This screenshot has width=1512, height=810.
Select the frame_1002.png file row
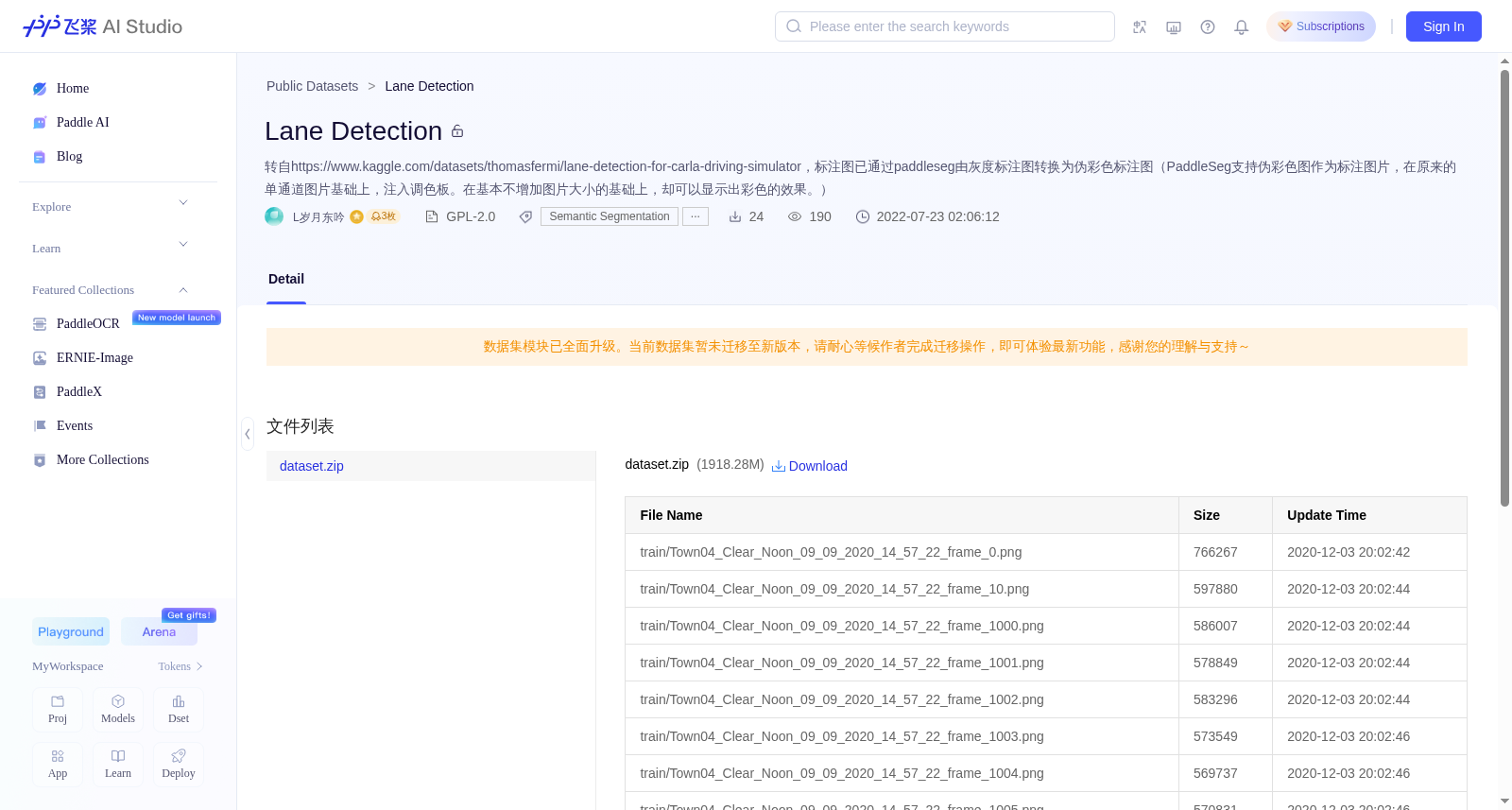pyautogui.click(x=1046, y=699)
